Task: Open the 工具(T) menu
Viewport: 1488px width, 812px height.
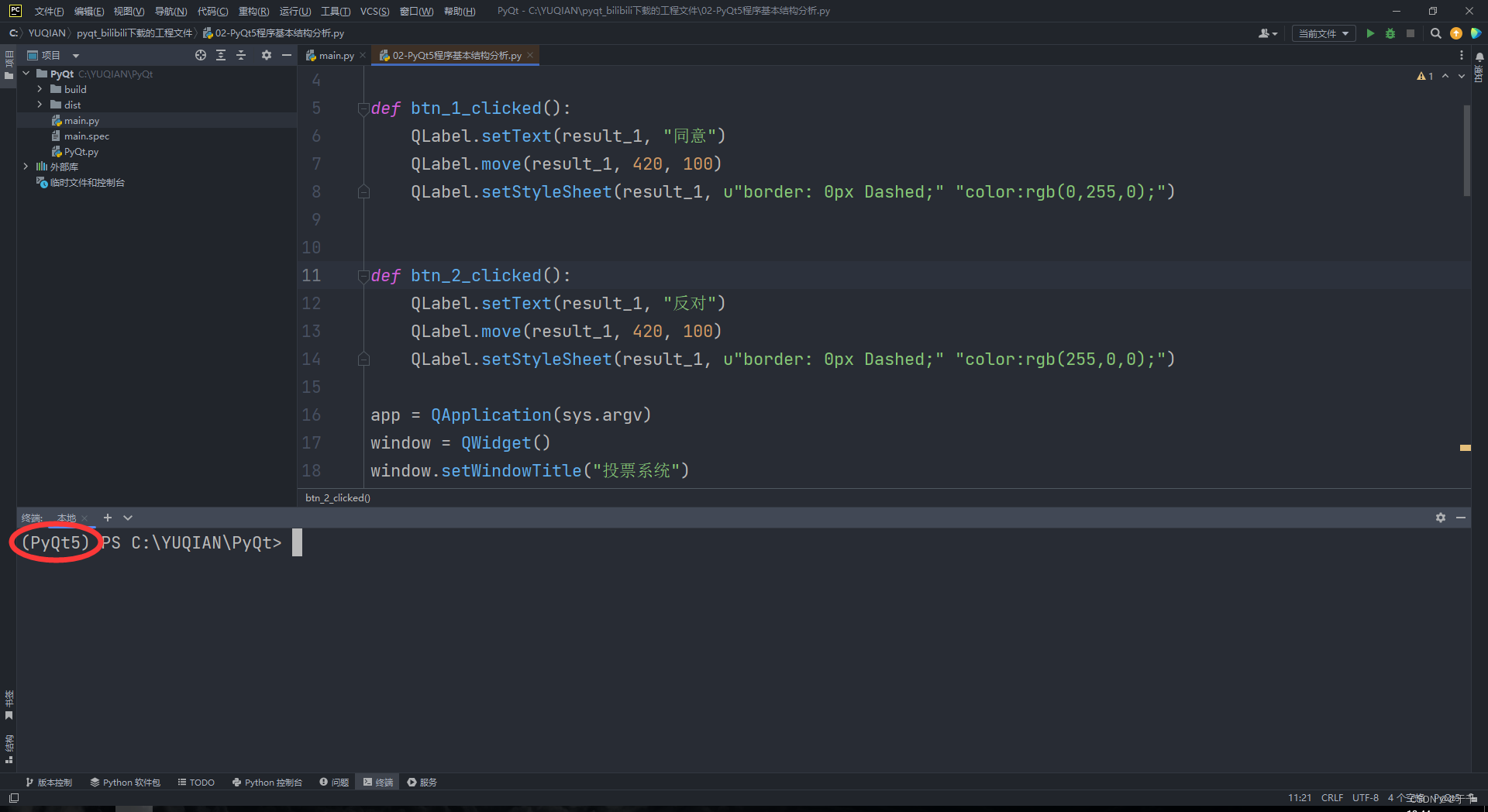Action: coord(336,11)
